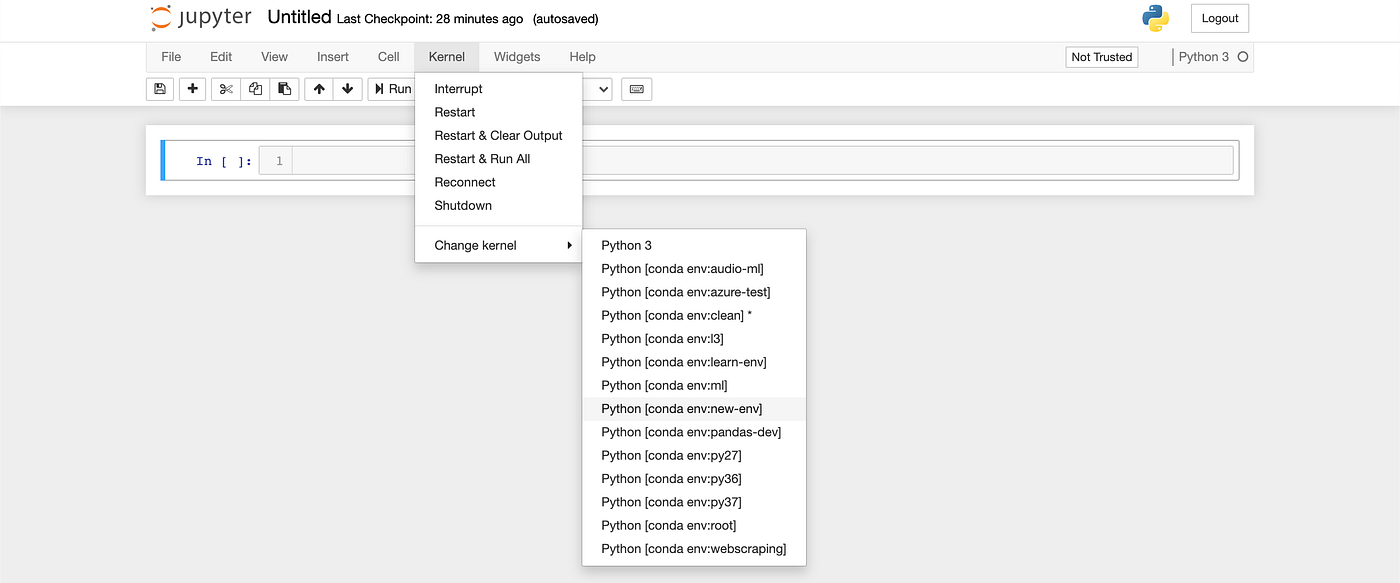Open the Help menu
Image resolution: width=1400 pixels, height=583 pixels.
(582, 57)
